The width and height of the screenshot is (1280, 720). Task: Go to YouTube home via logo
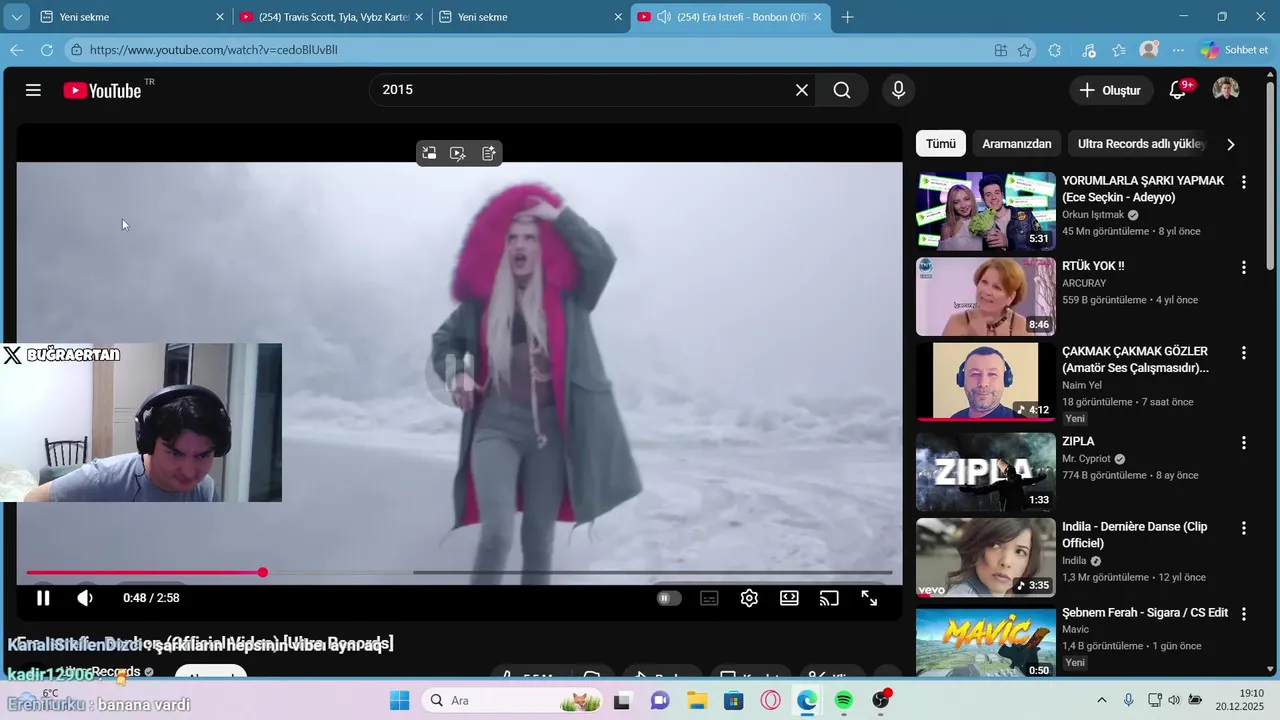click(102, 90)
